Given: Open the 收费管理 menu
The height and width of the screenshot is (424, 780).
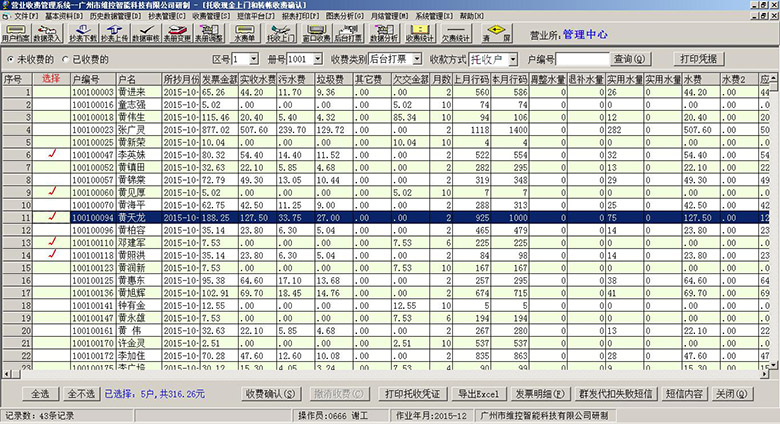Looking at the screenshot, I should pos(211,16).
